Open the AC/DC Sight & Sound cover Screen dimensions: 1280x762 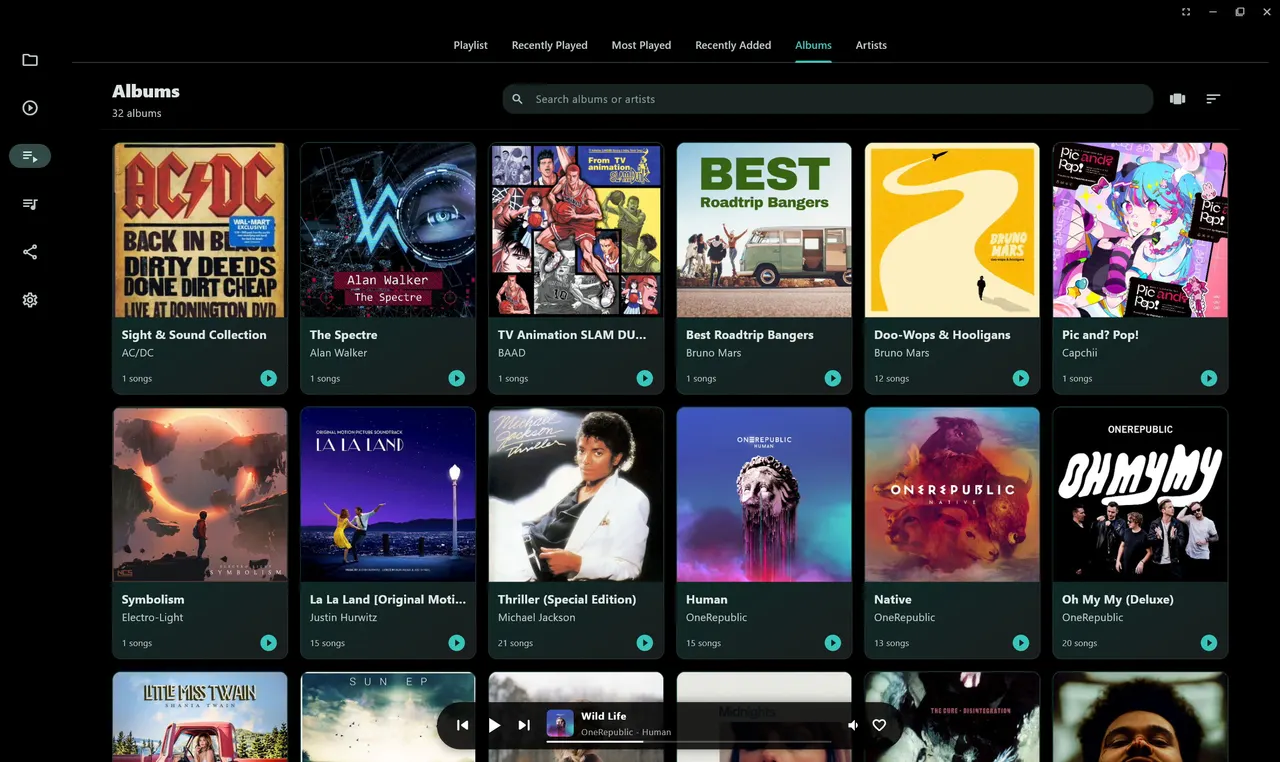(200, 230)
